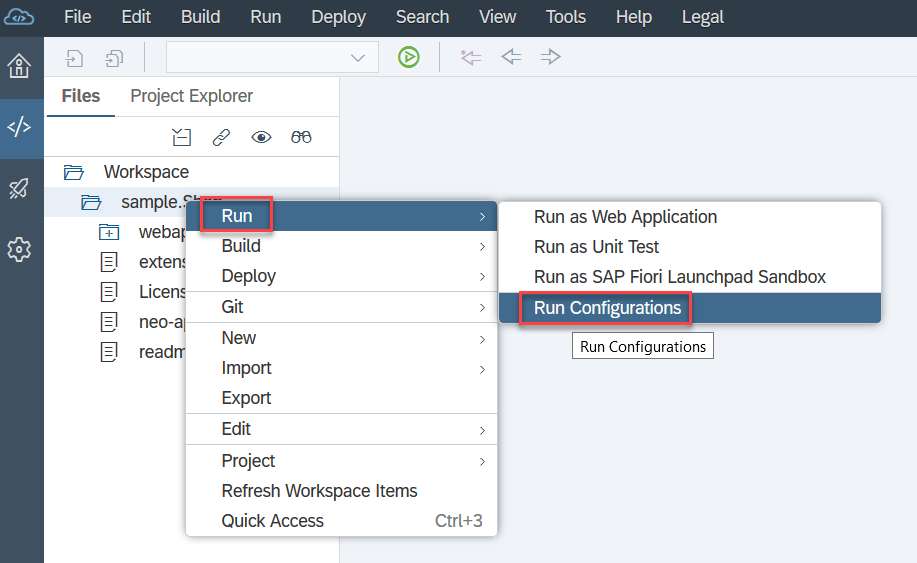
Task: Click the readme file icon
Action: click(109, 352)
